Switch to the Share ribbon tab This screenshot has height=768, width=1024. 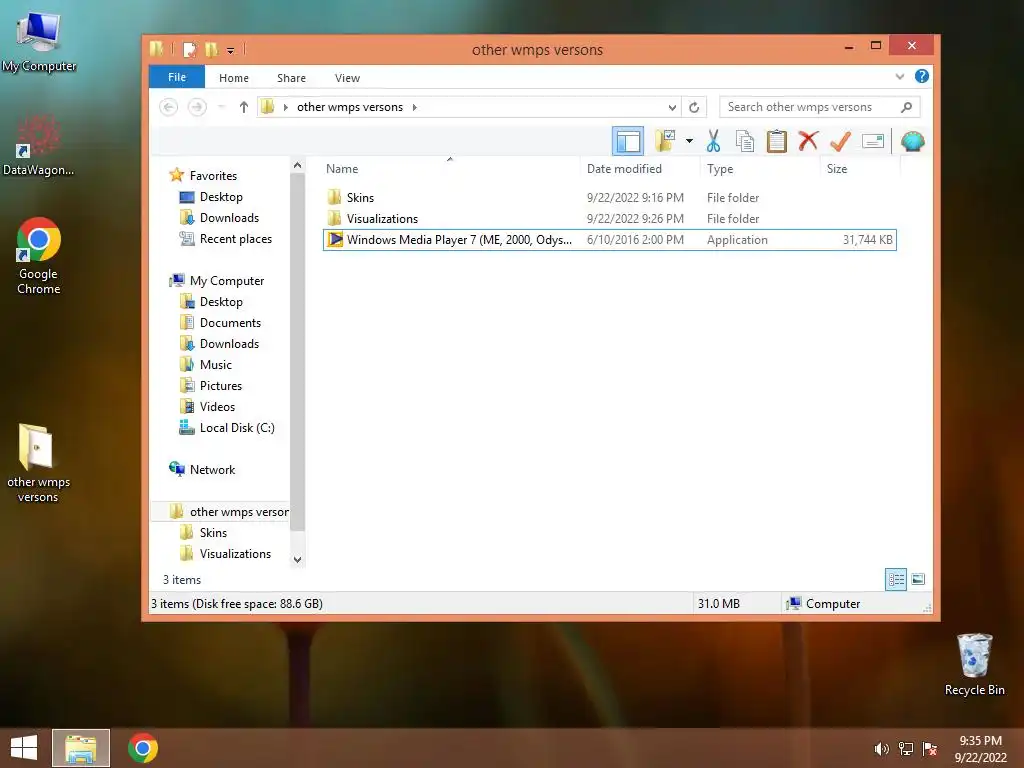pos(291,78)
